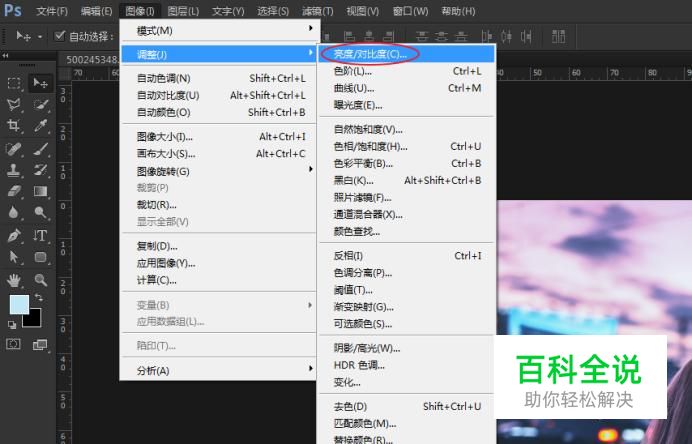Select the Hand tool
Screen dimensions: 692x444
[14, 280]
